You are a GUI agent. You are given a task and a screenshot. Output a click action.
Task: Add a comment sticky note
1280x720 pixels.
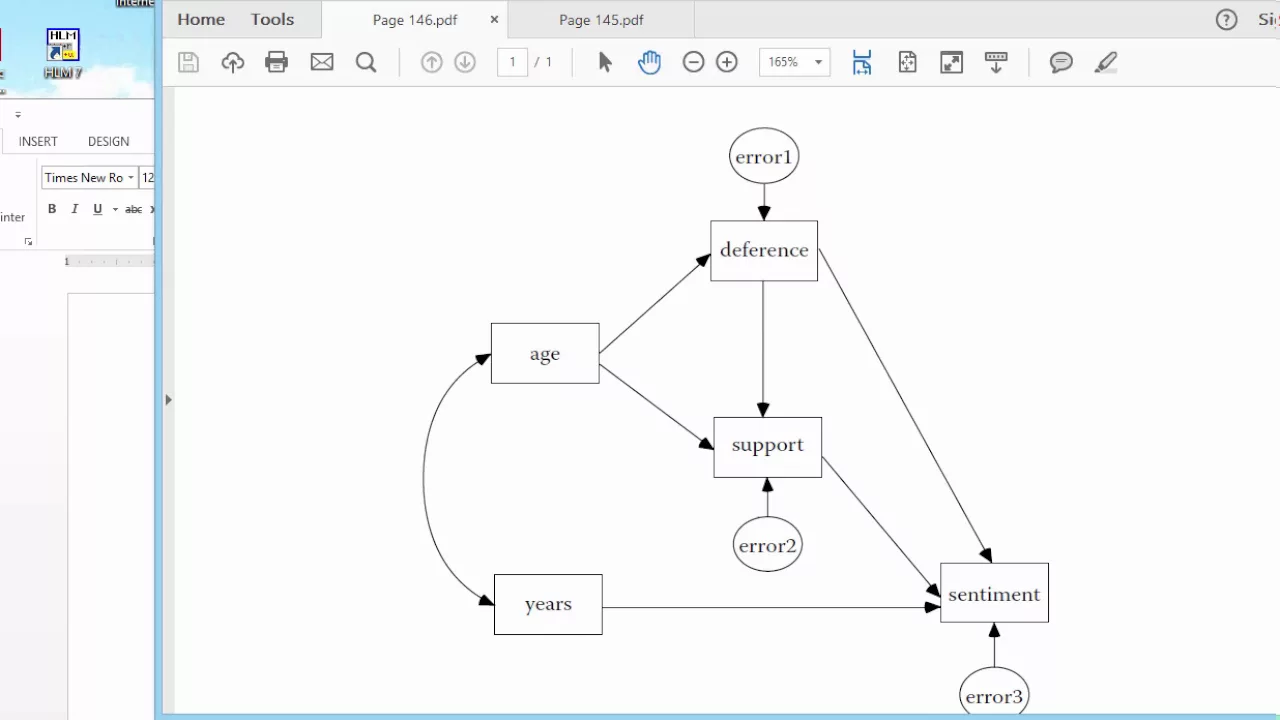point(1061,62)
